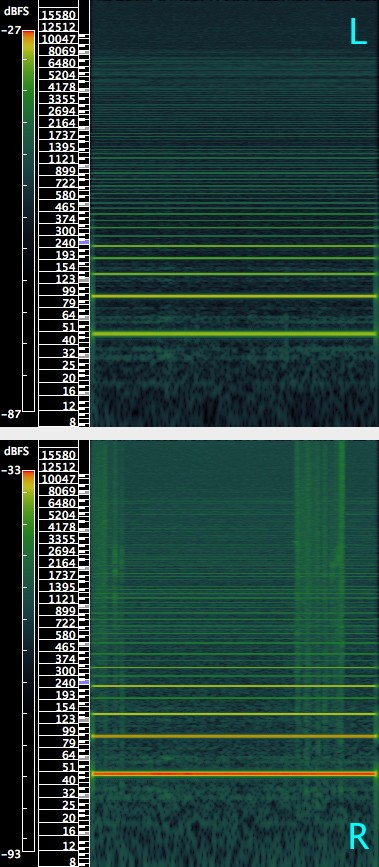The width and height of the screenshot is (379, 867).
Task: Click the cyan L channel label
Action: [358, 32]
